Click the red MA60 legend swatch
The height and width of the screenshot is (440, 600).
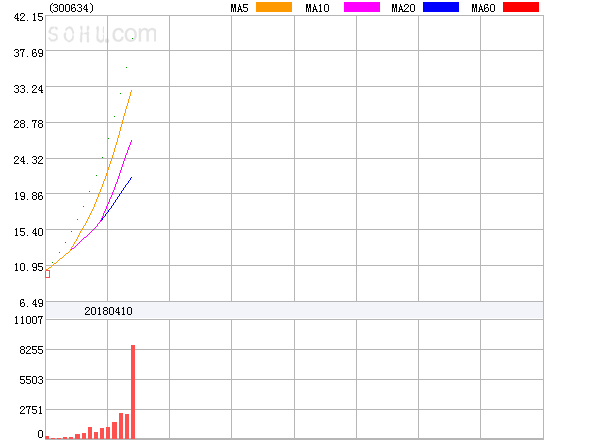521,7
